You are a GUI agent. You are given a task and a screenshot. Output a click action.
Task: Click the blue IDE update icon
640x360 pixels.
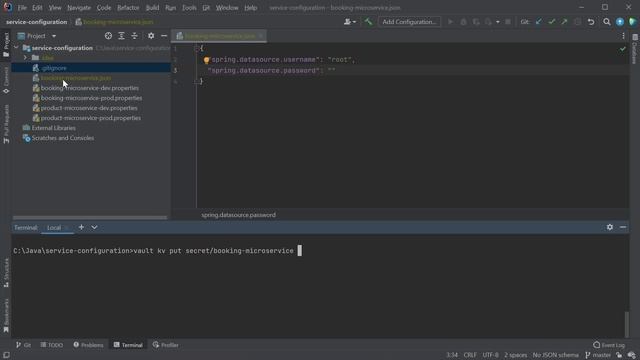(x=620, y=22)
